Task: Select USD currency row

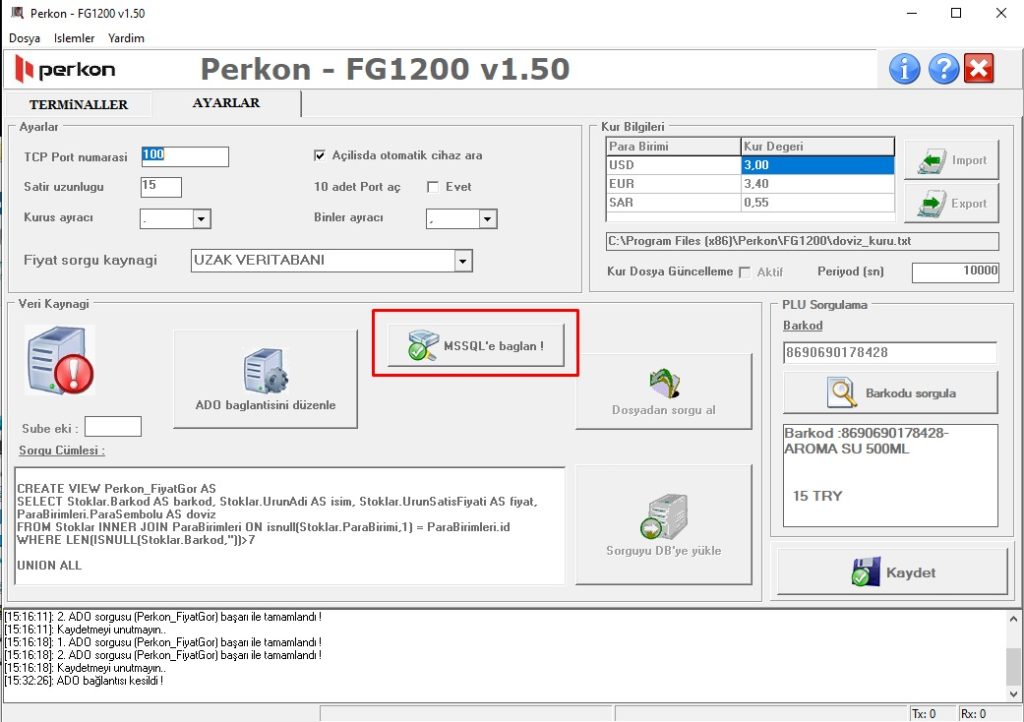Action: tap(750, 165)
